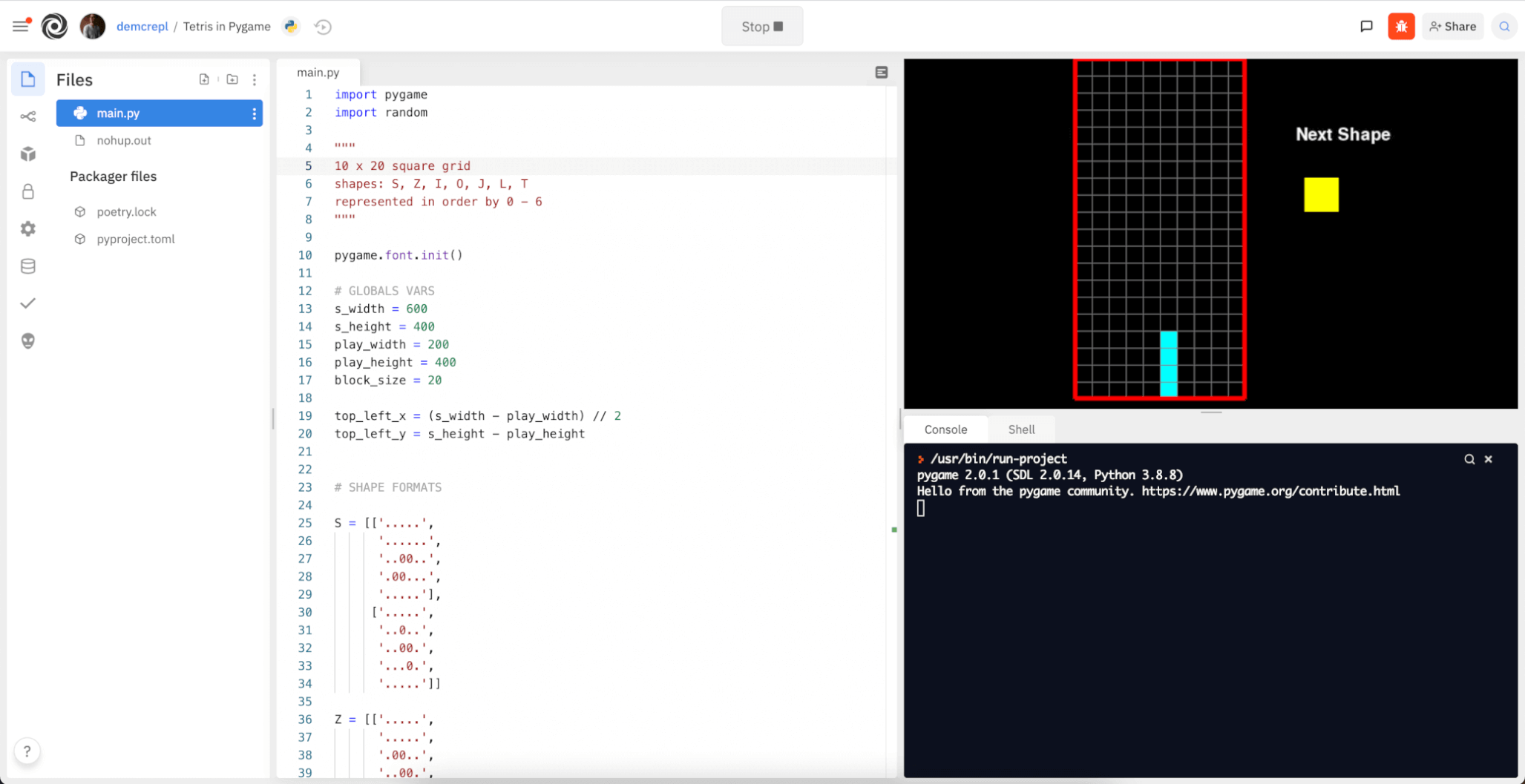Click the 'top_left_y' assignment line
This screenshot has width=1525, height=784.
coord(459,434)
